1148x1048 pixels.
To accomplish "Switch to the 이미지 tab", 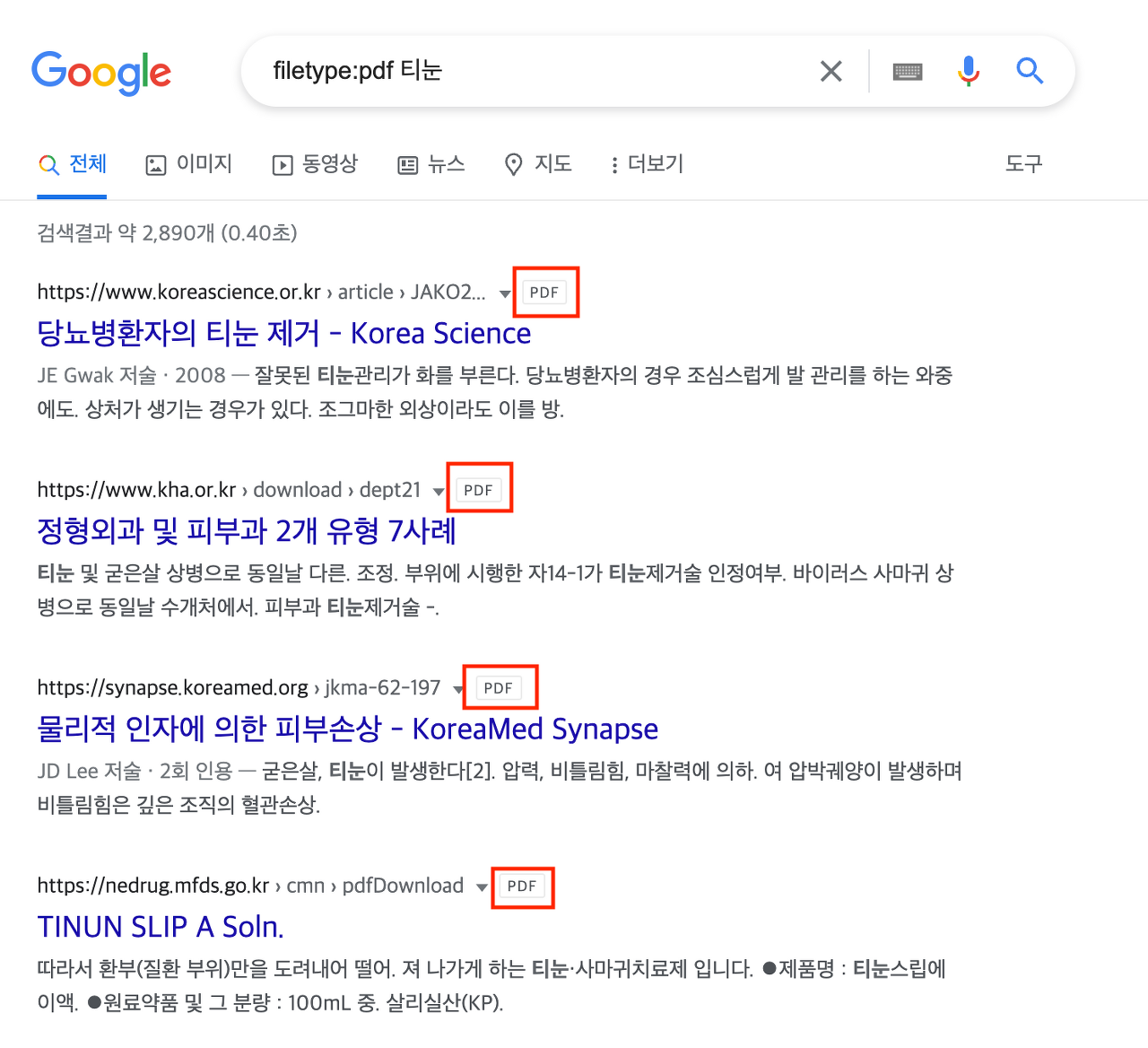I will 189,164.
